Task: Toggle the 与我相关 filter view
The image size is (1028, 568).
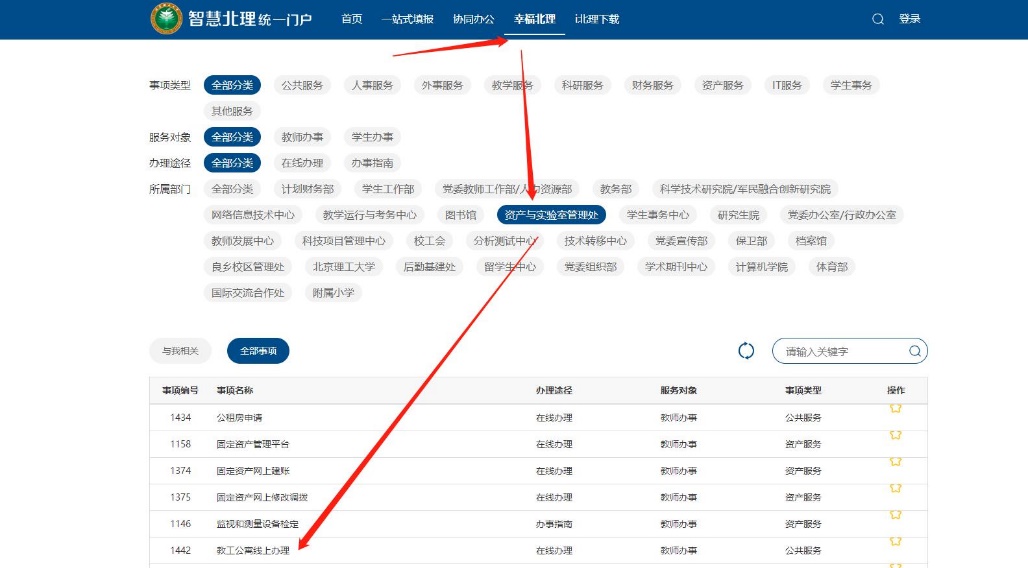Action: (x=181, y=351)
